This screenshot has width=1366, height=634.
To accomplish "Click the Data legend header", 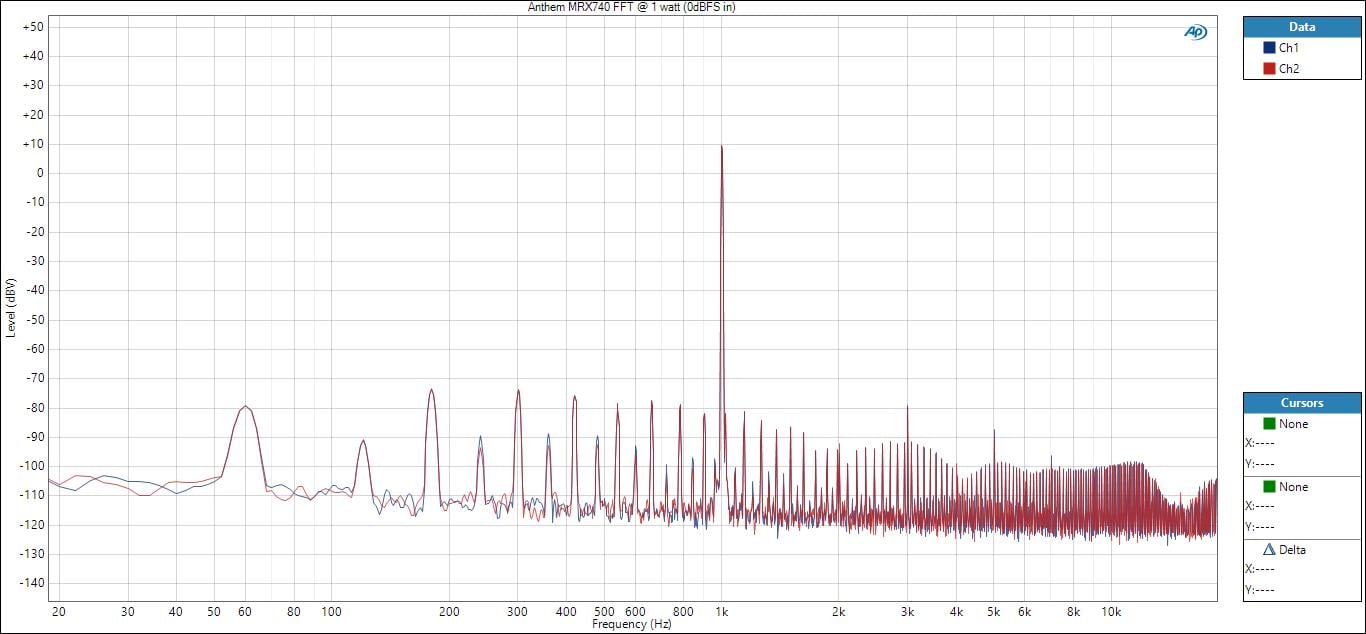I will (1301, 27).
